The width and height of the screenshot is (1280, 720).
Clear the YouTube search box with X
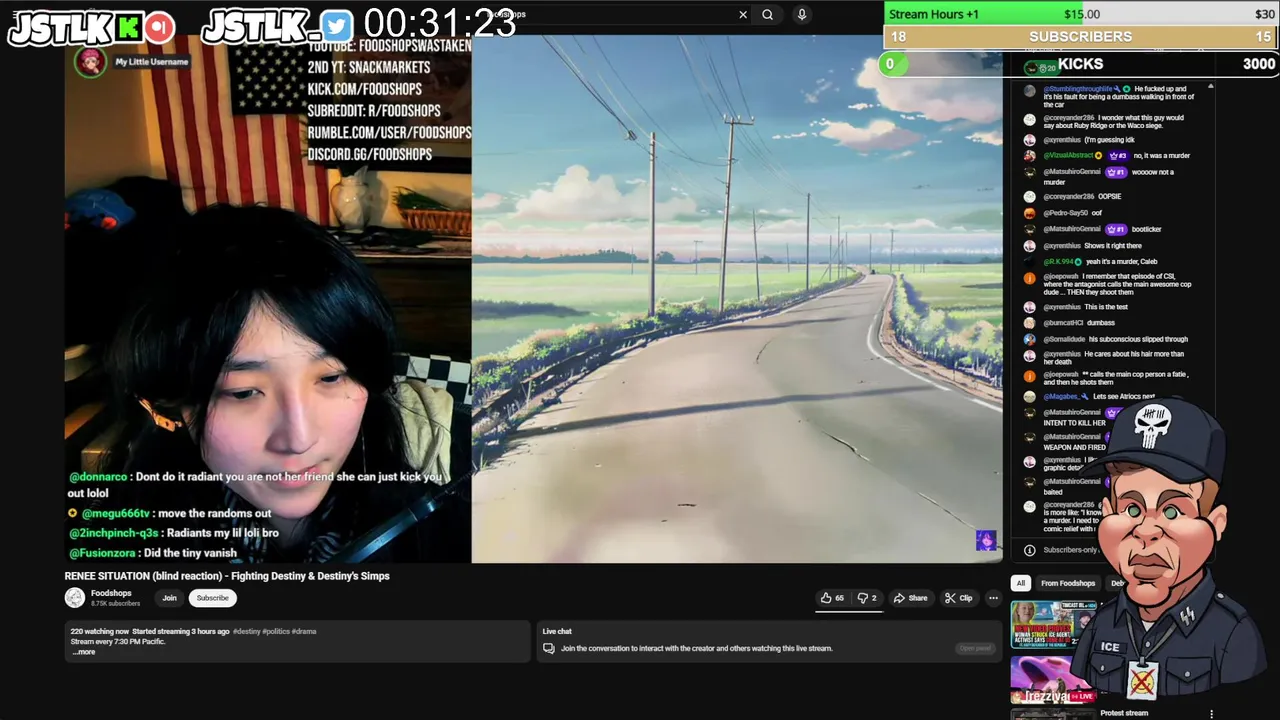[x=743, y=14]
